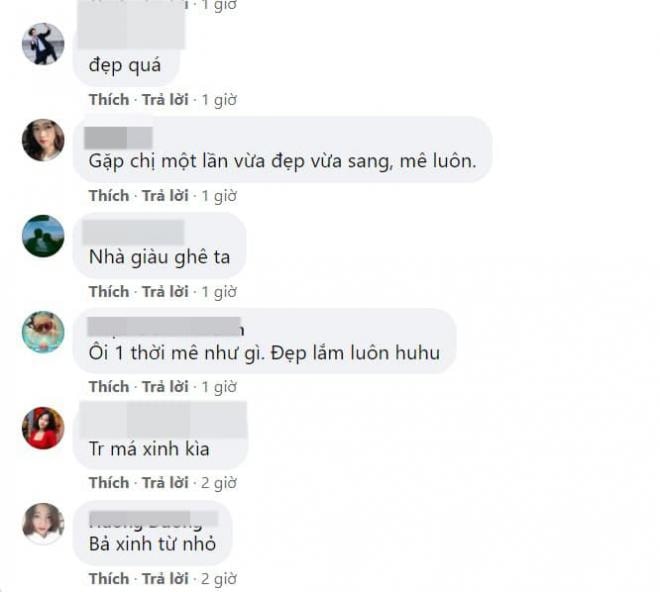Like the 'Tr má xinh kìa' comment
Image resolution: width=660 pixels, height=592 pixels.
(109, 483)
